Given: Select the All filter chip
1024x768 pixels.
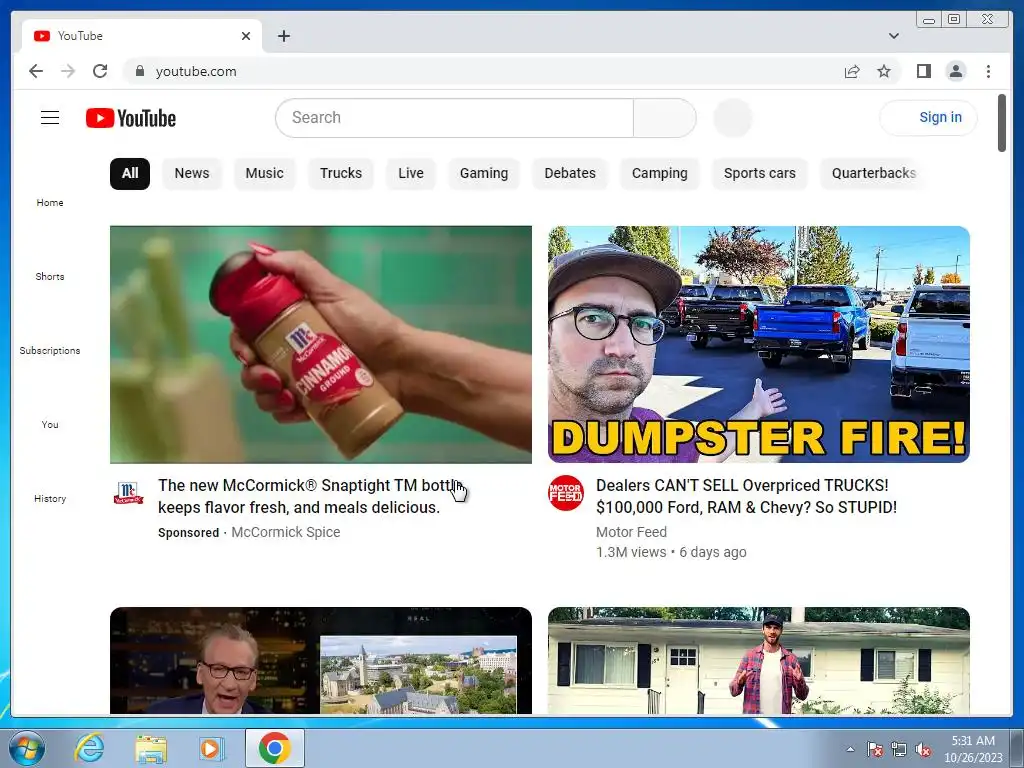Looking at the screenshot, I should (x=130, y=174).
